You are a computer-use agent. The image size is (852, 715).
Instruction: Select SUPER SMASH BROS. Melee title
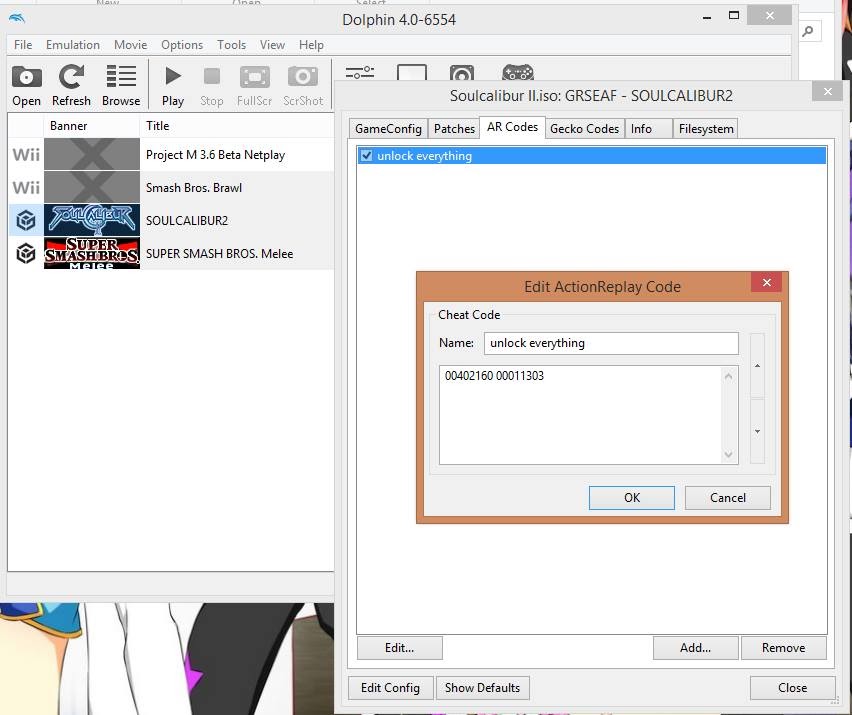pyautogui.click(x=220, y=254)
